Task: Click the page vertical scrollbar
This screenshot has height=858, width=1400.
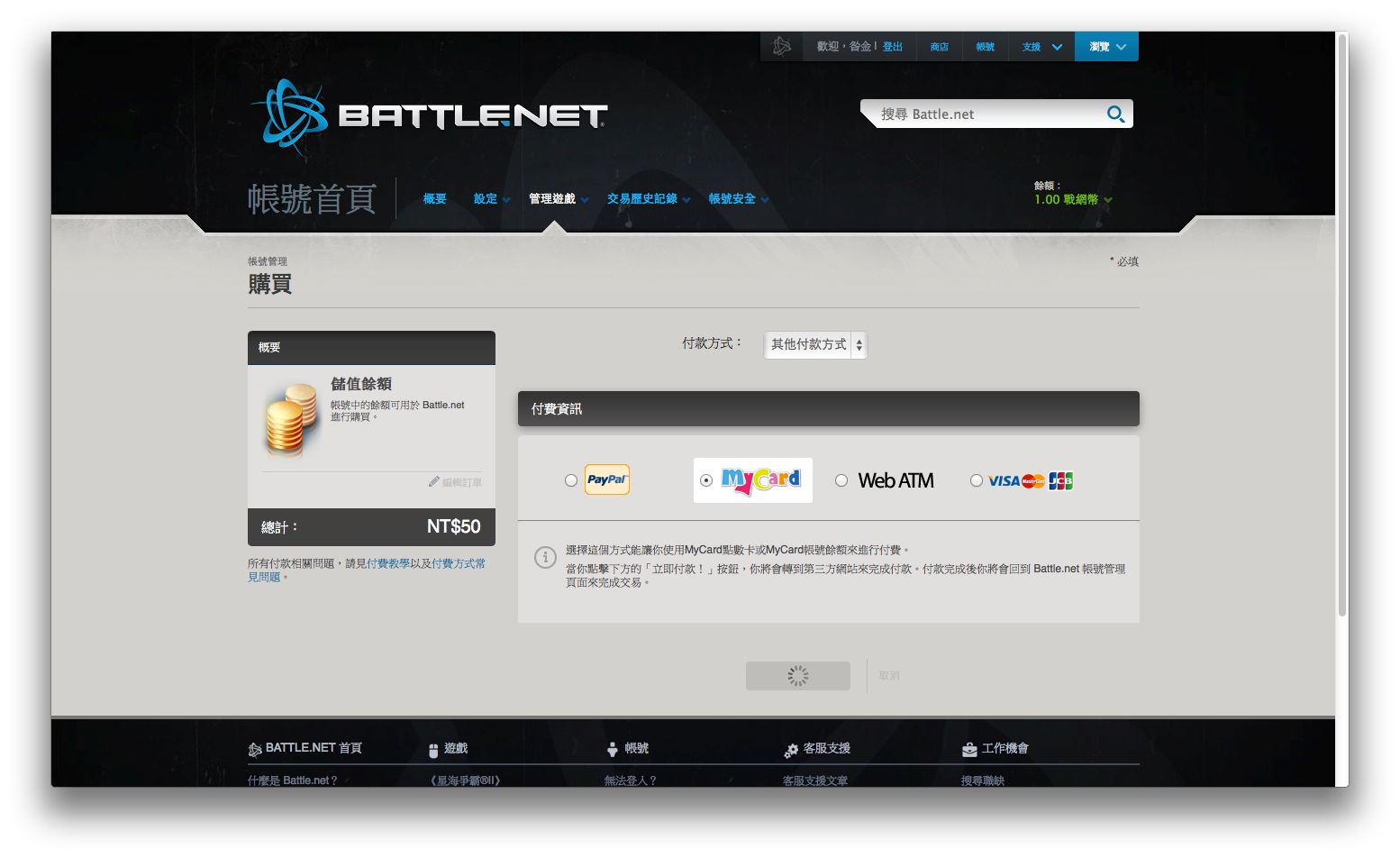Action: pos(1342,324)
